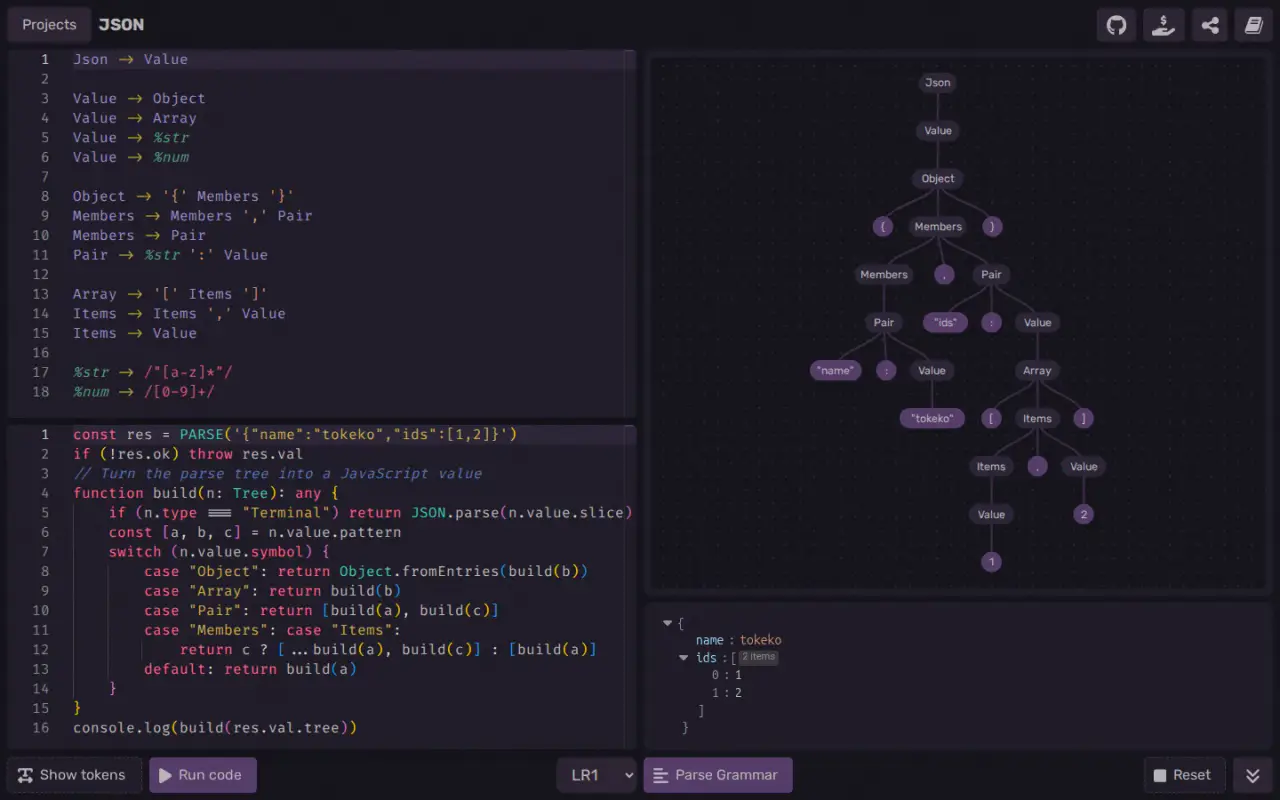Select the Array node in parse tree
The image size is (1280, 800).
[x=1037, y=371]
